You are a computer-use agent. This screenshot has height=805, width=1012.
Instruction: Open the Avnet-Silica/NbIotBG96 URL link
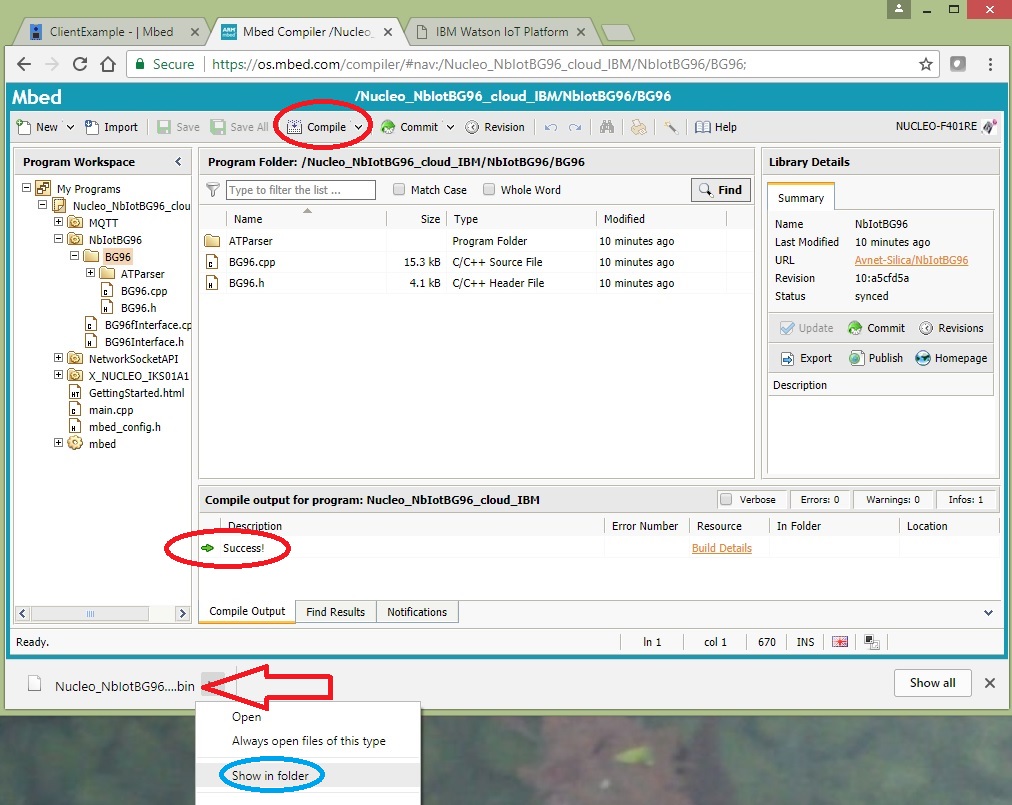point(911,259)
